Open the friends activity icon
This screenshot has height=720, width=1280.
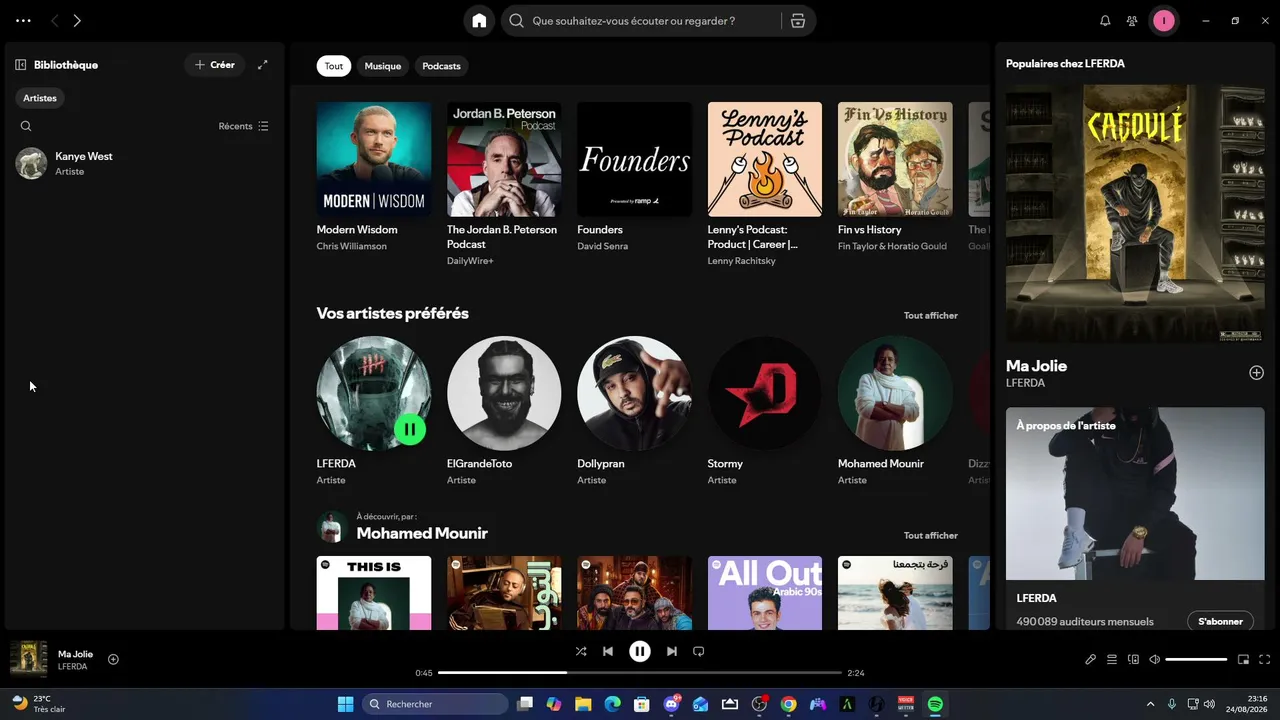pos(1132,21)
